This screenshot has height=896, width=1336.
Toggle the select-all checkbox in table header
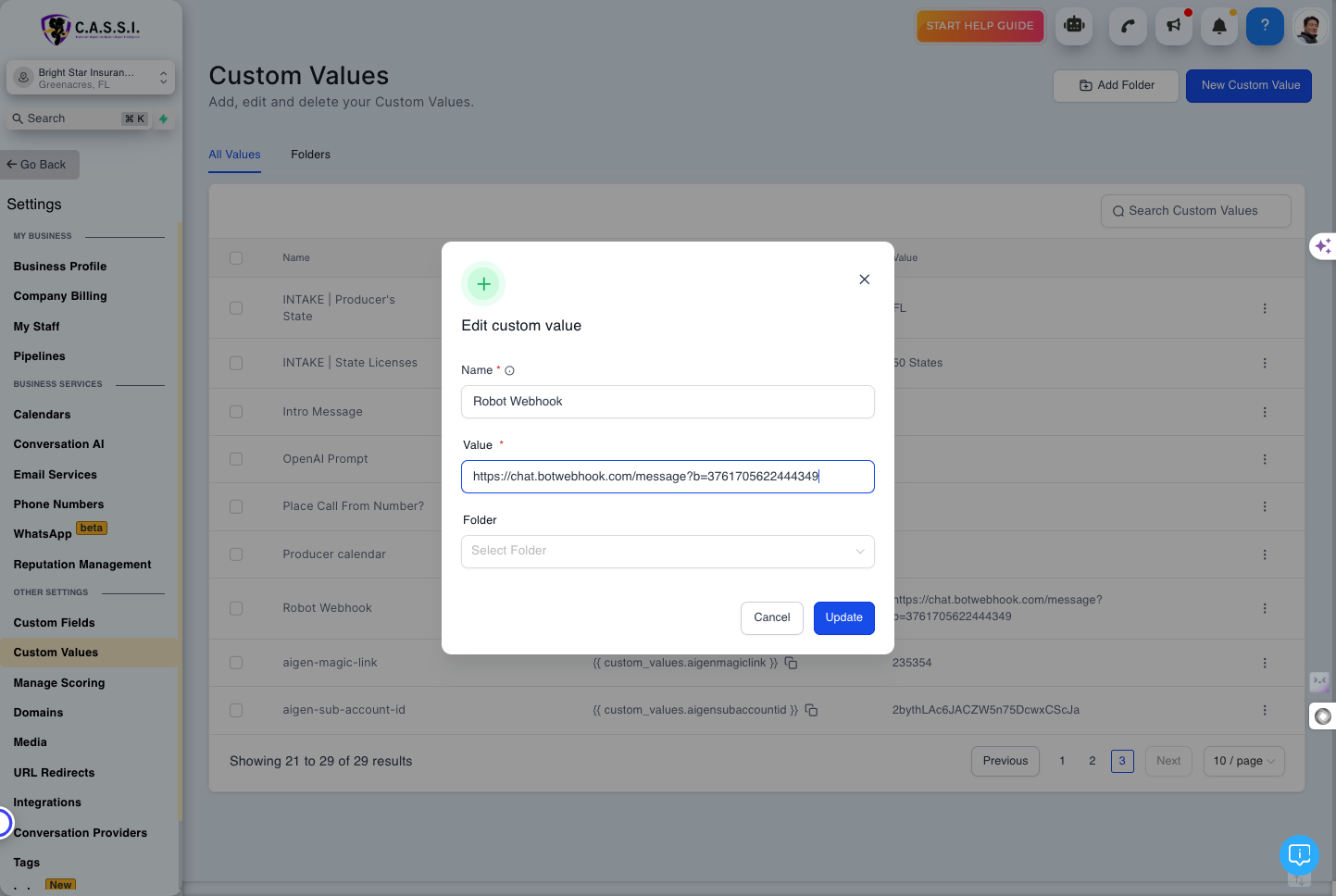pos(236,258)
